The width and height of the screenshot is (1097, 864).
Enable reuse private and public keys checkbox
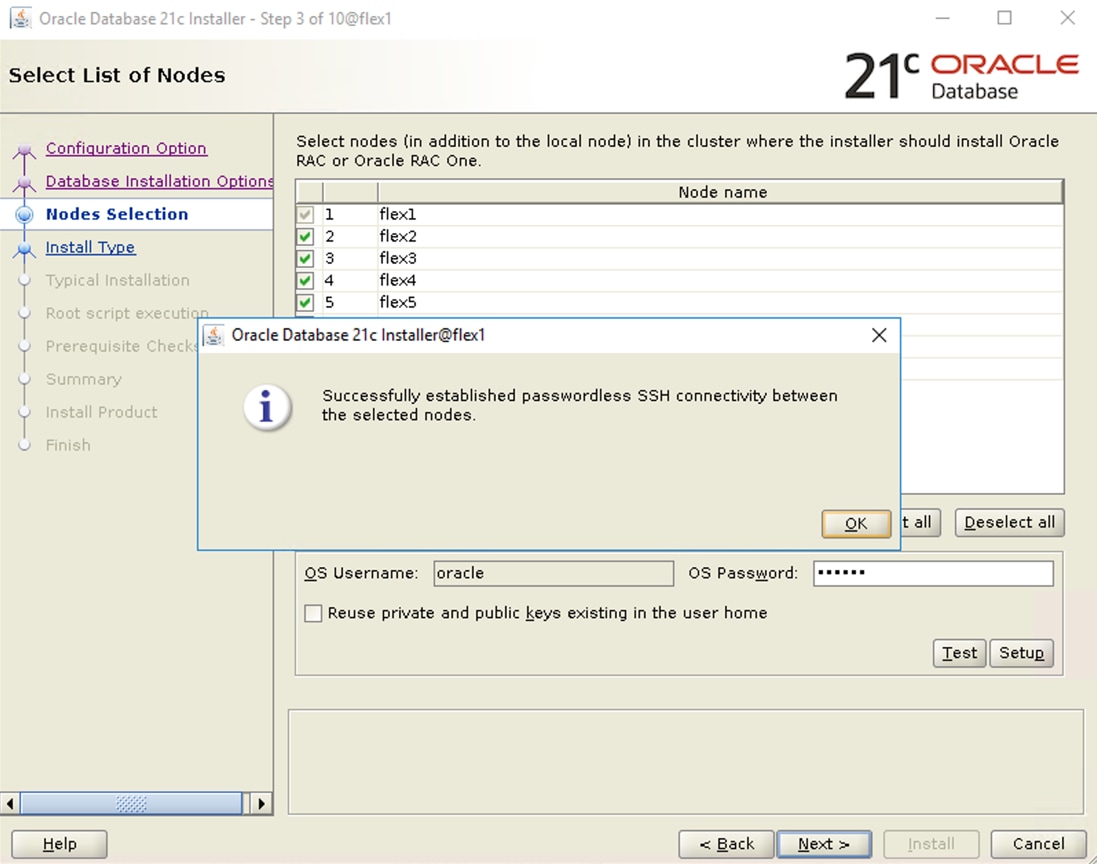pyautogui.click(x=313, y=614)
